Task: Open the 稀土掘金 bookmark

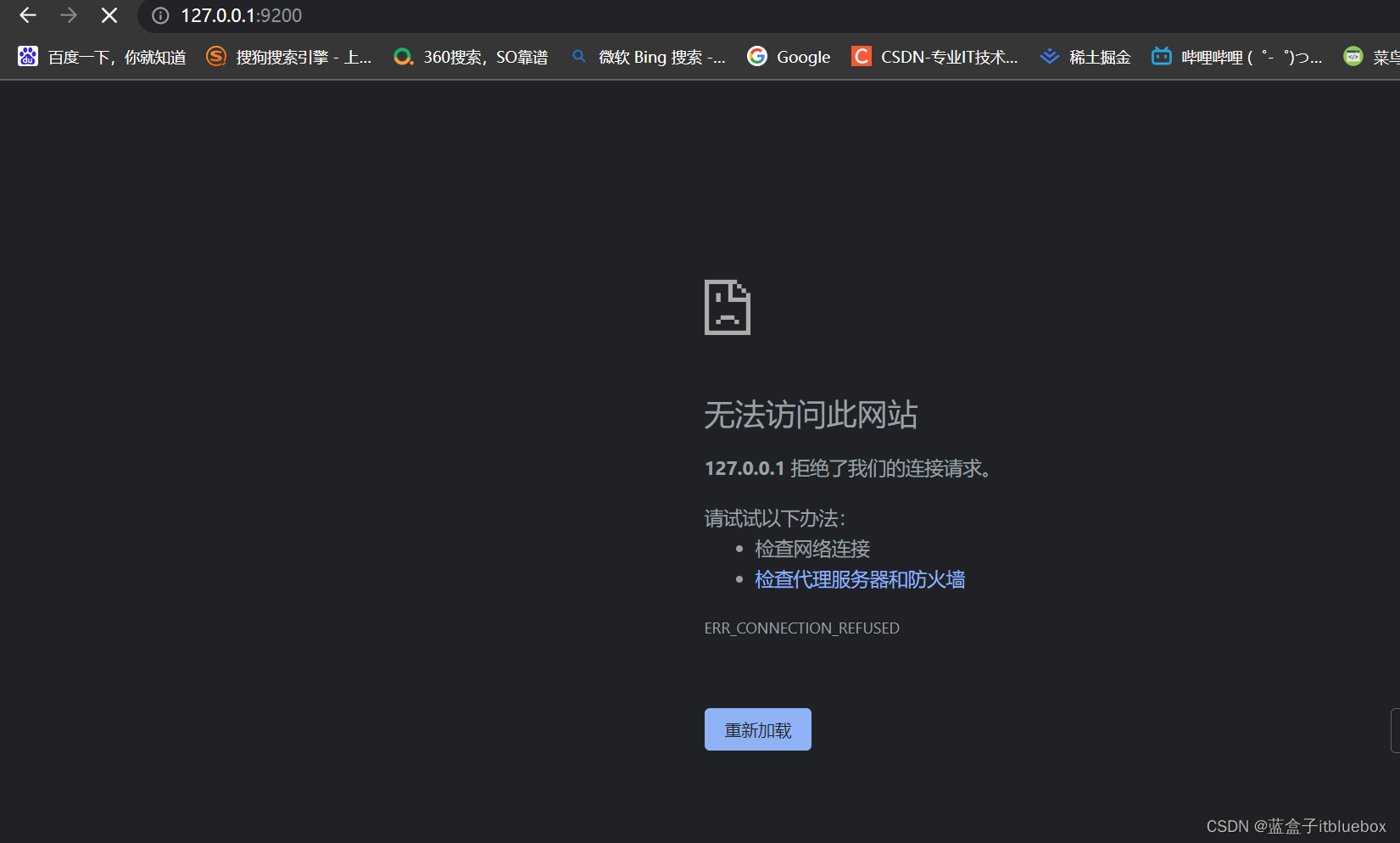Action: click(x=1085, y=56)
